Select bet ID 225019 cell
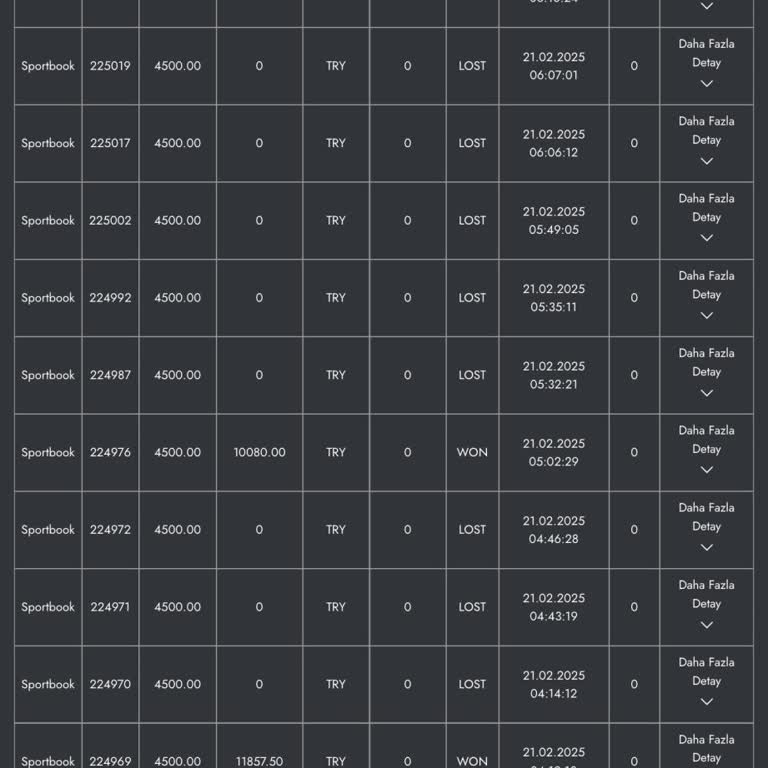 (x=110, y=66)
